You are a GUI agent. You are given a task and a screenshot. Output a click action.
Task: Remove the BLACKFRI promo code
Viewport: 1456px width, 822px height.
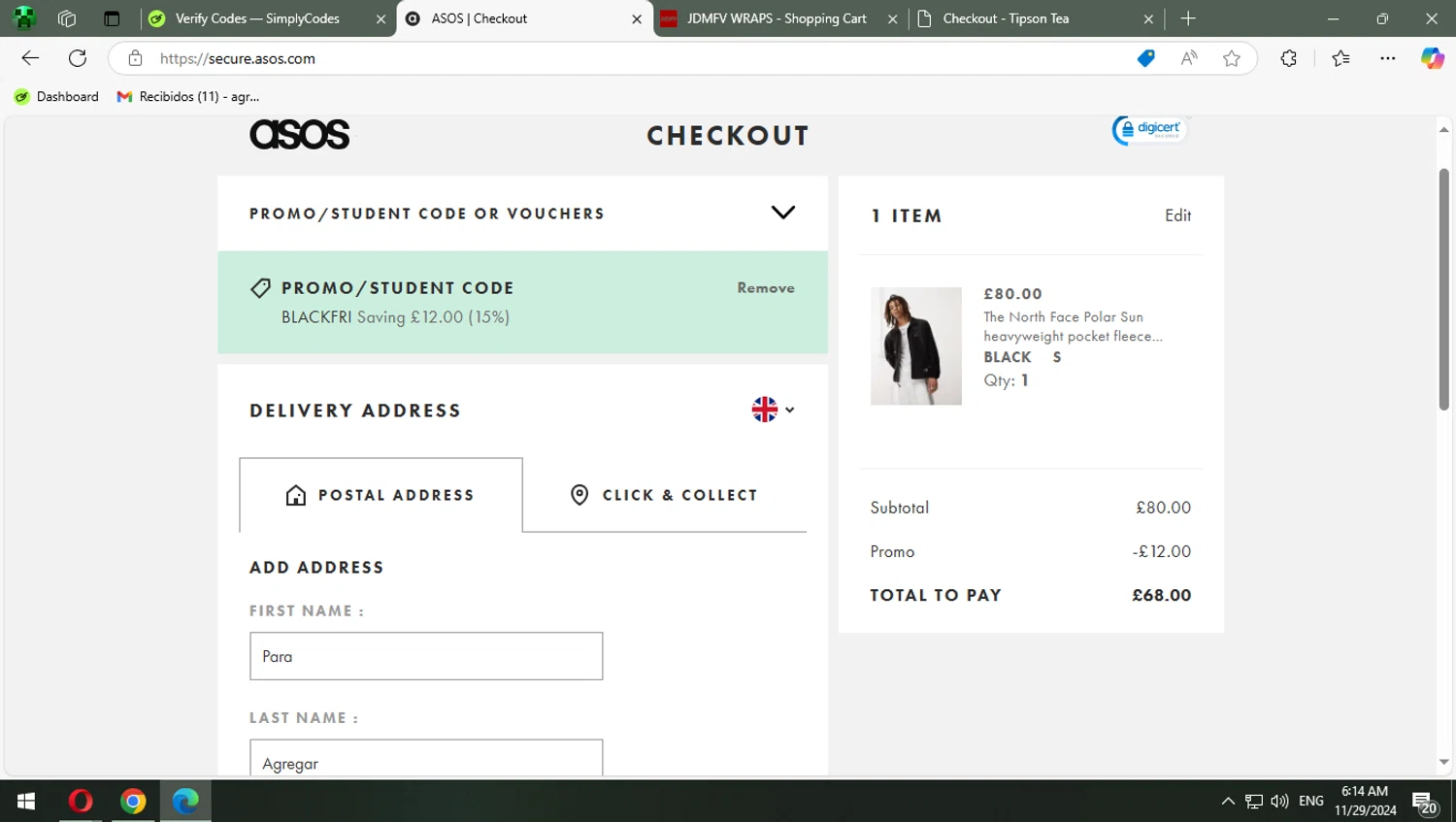pyautogui.click(x=765, y=288)
